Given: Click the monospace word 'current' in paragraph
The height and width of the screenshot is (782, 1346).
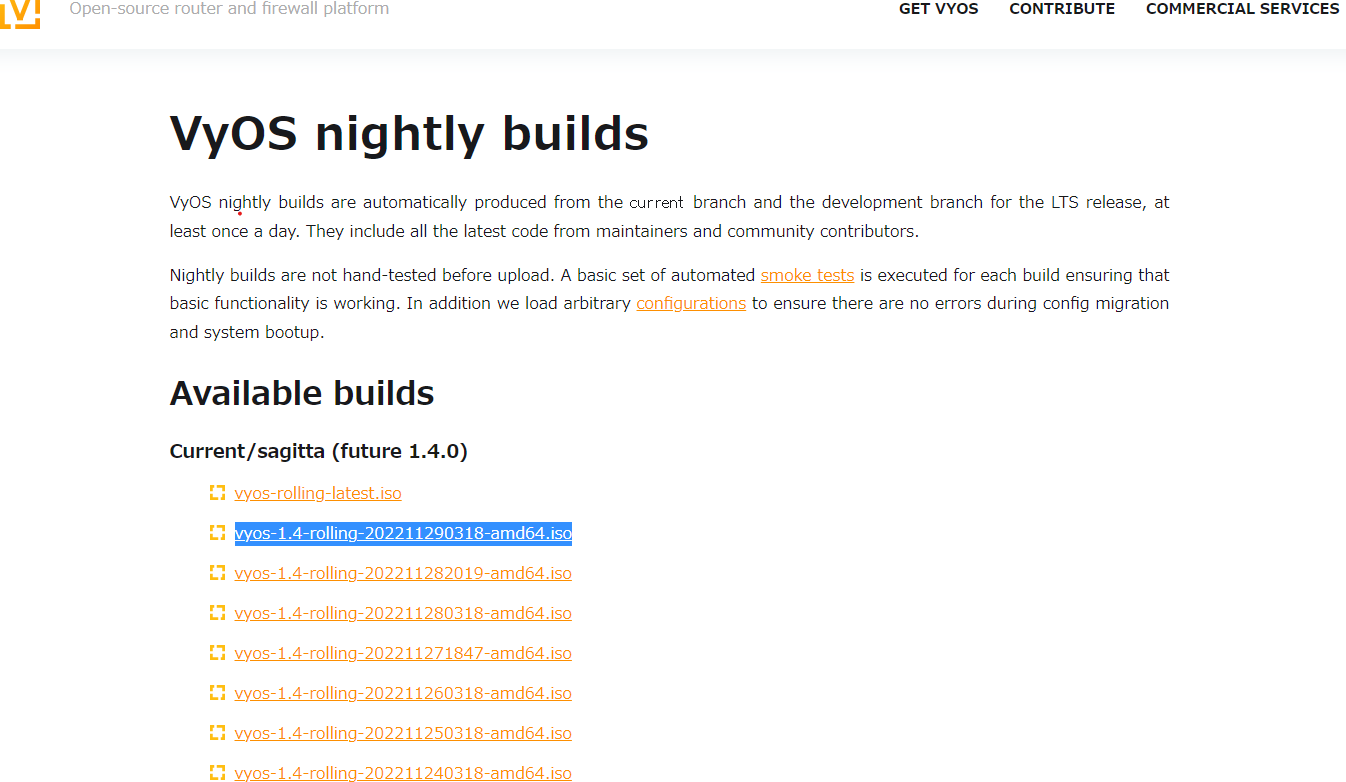Looking at the screenshot, I should 657,203.
